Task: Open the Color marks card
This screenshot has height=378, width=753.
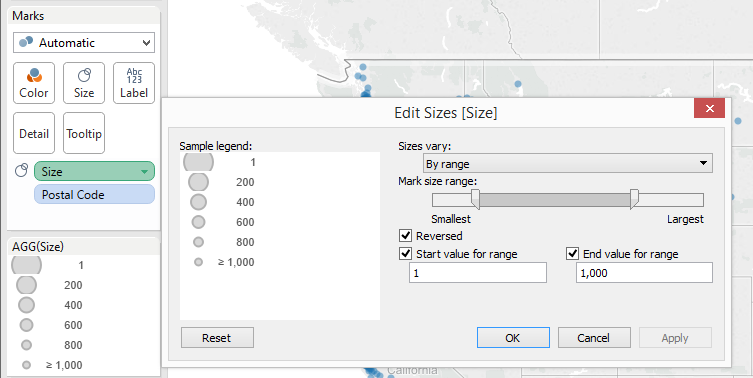Action: click(34, 83)
